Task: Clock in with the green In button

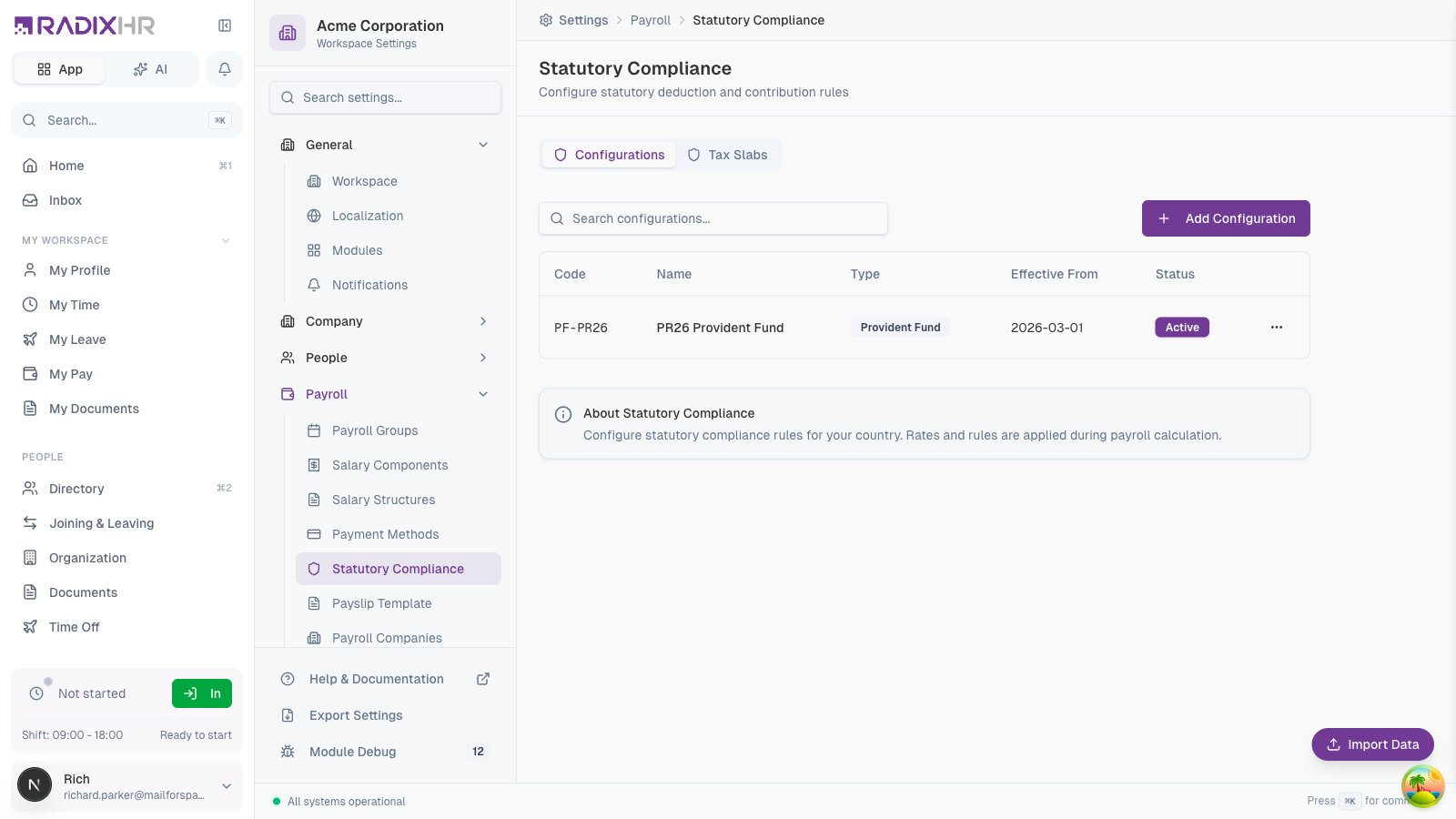Action: click(x=202, y=693)
